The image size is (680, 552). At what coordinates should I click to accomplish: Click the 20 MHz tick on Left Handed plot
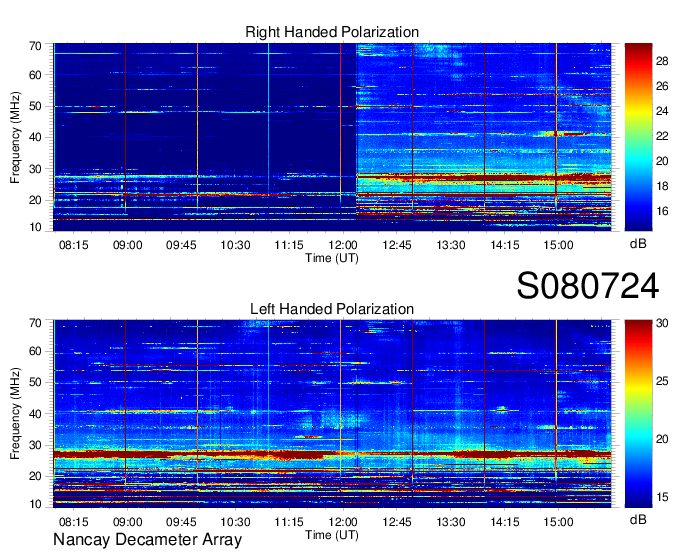[x=35, y=477]
